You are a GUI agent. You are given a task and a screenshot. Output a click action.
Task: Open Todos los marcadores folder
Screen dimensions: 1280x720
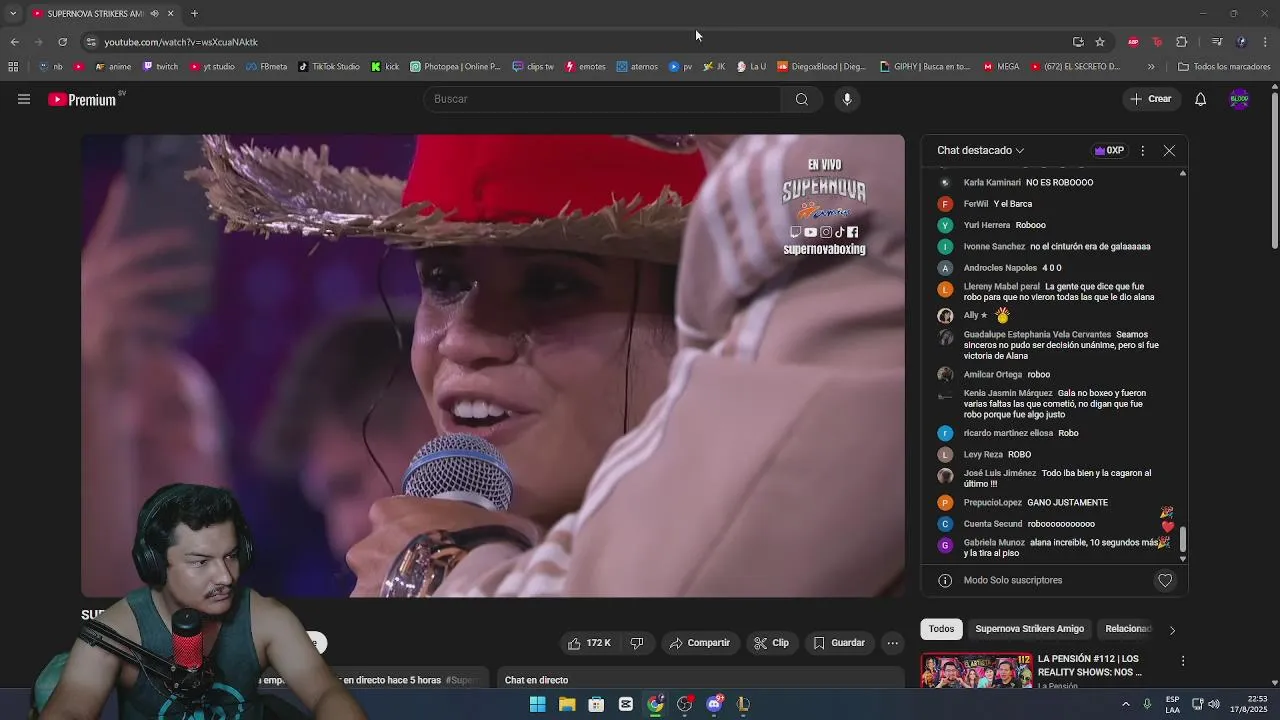pos(1224,67)
